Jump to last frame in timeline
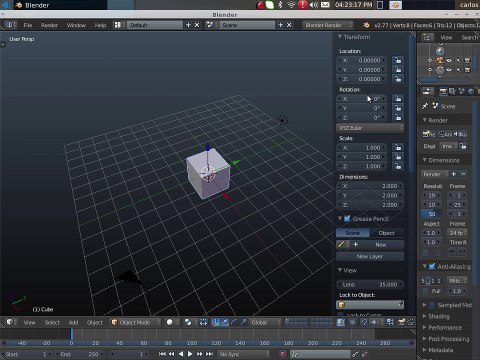 click(209, 354)
